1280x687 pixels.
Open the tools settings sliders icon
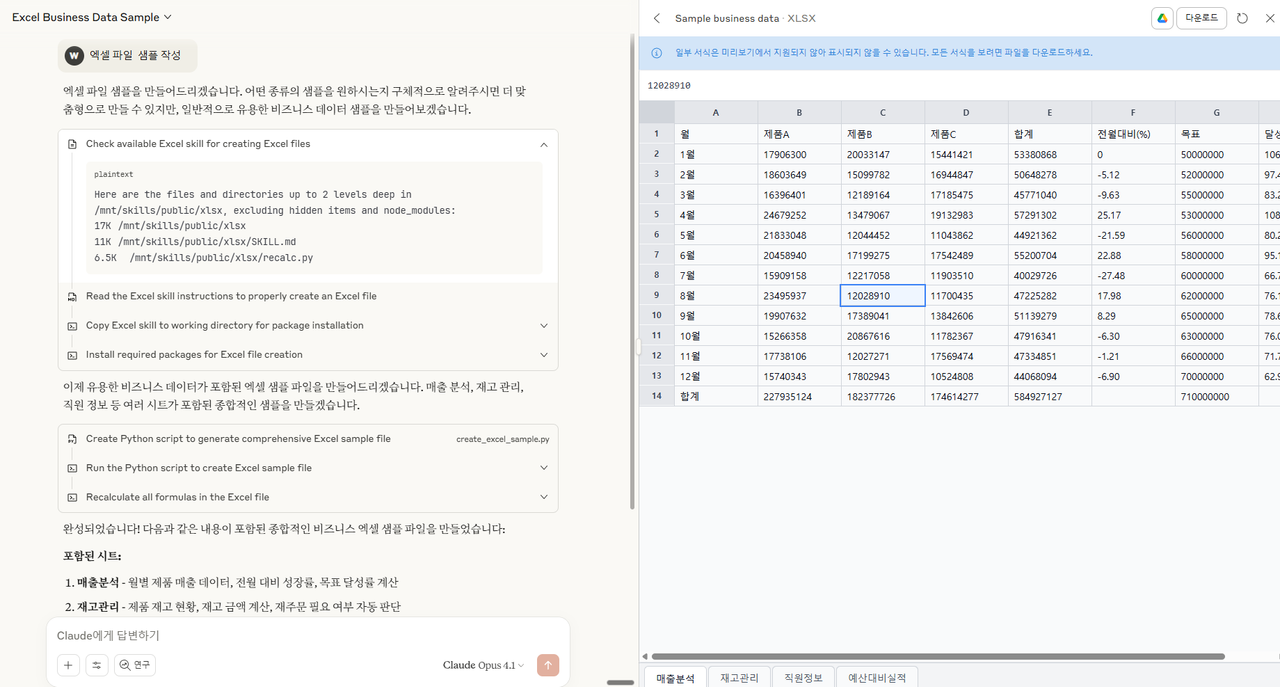pos(95,664)
